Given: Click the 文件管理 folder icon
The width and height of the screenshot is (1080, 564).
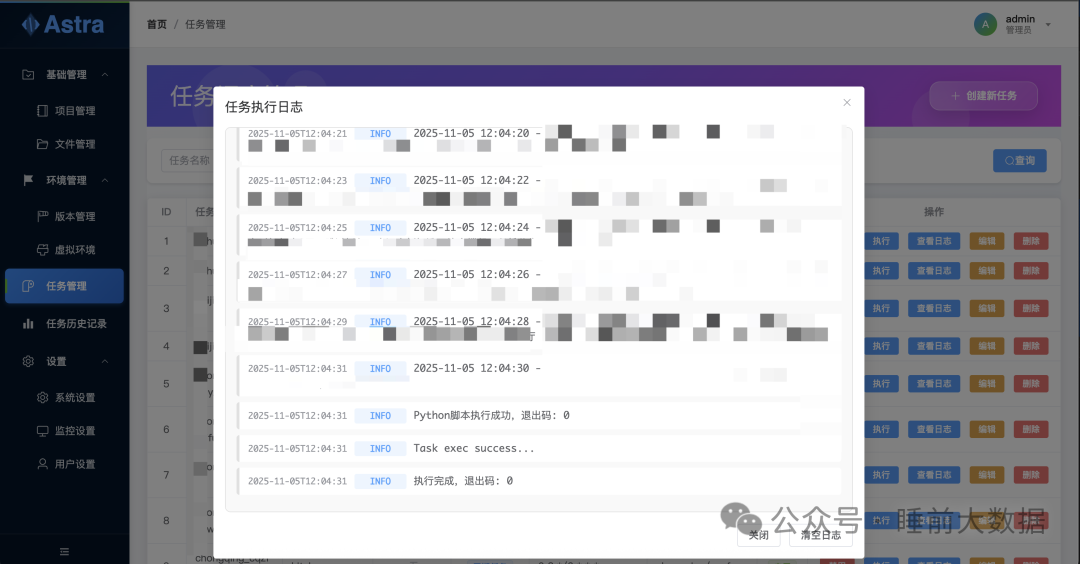Looking at the screenshot, I should (42, 144).
